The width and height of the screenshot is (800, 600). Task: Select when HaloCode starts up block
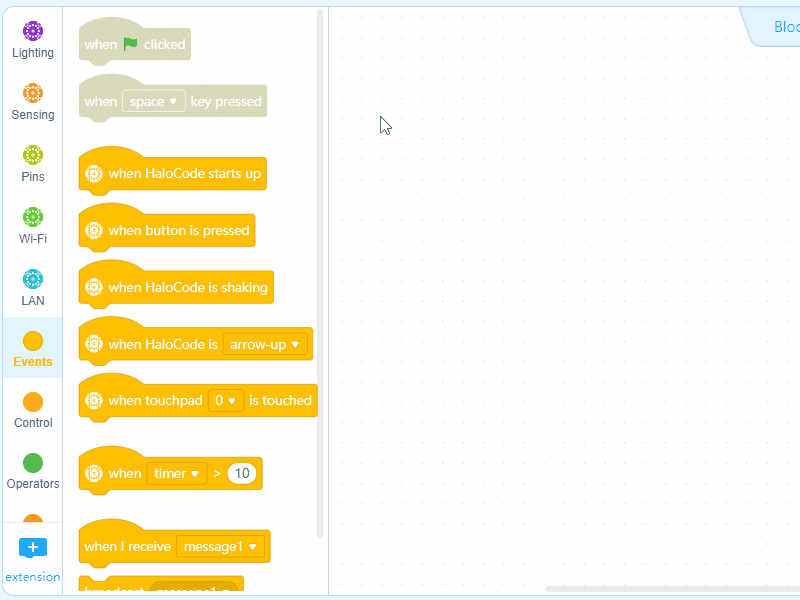tap(172, 171)
